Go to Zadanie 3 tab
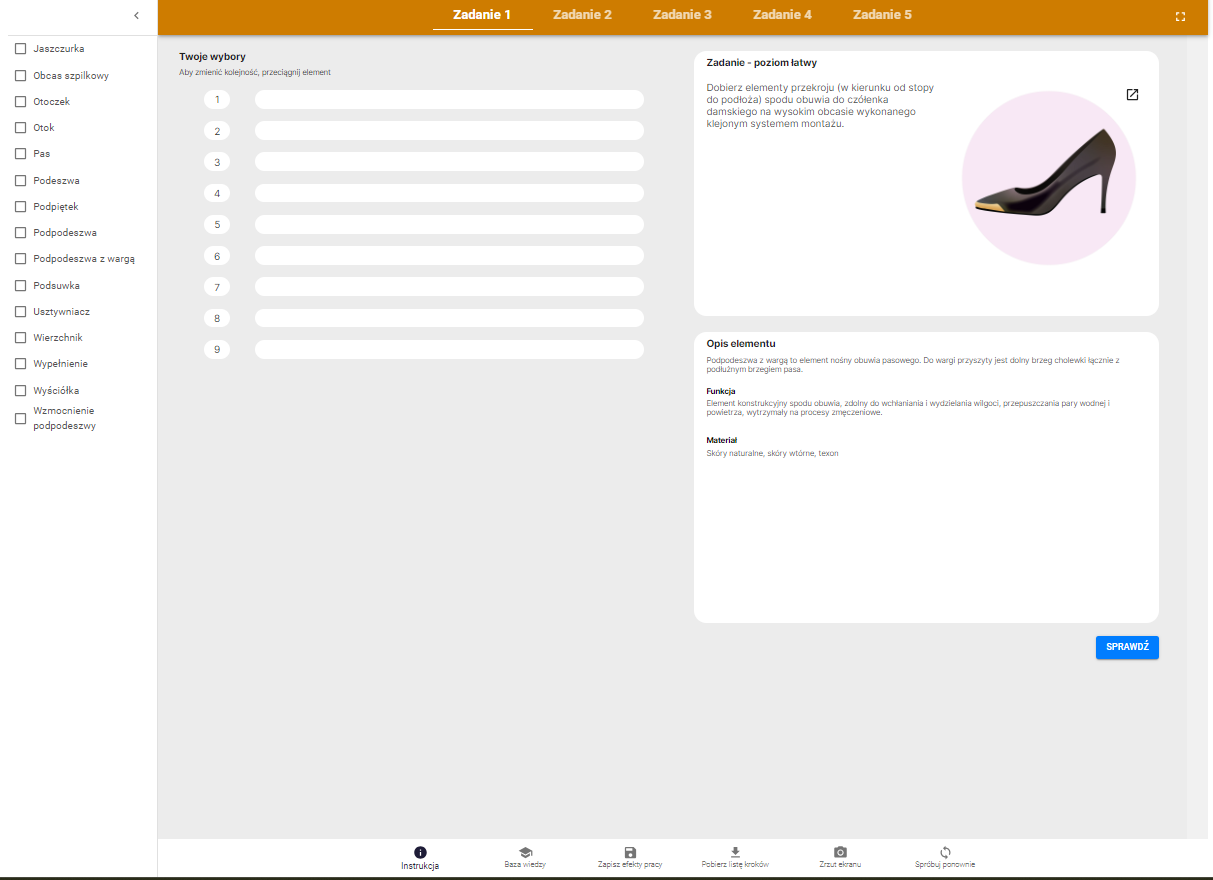 [x=682, y=15]
